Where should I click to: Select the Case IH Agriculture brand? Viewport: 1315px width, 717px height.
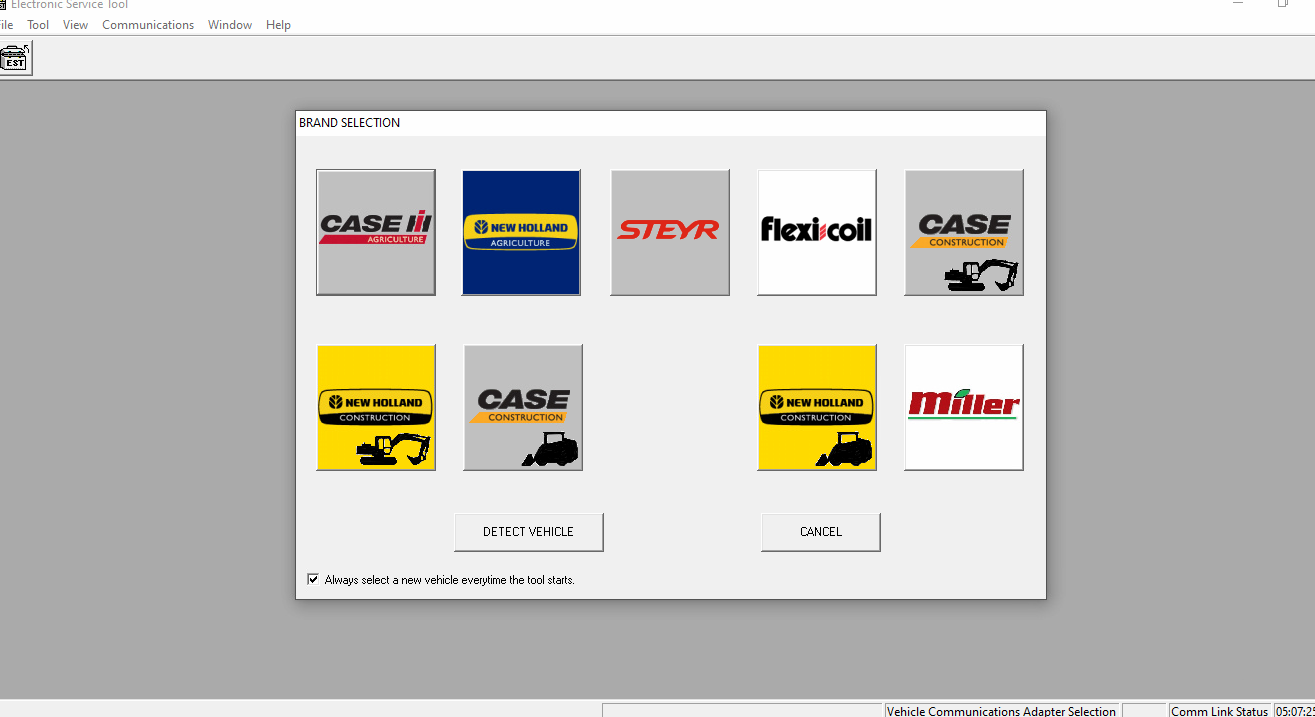(375, 232)
